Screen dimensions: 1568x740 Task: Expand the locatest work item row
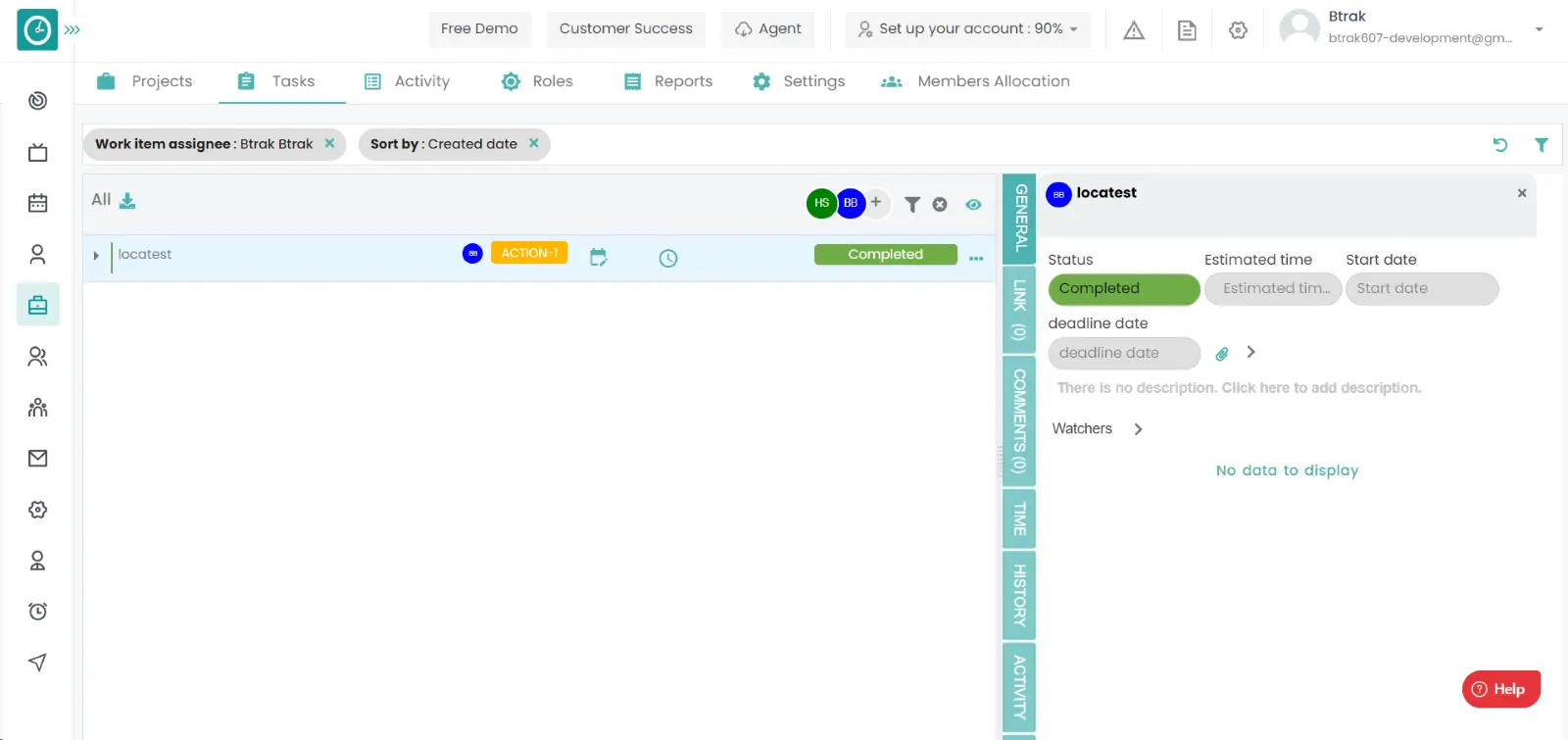[x=96, y=256]
